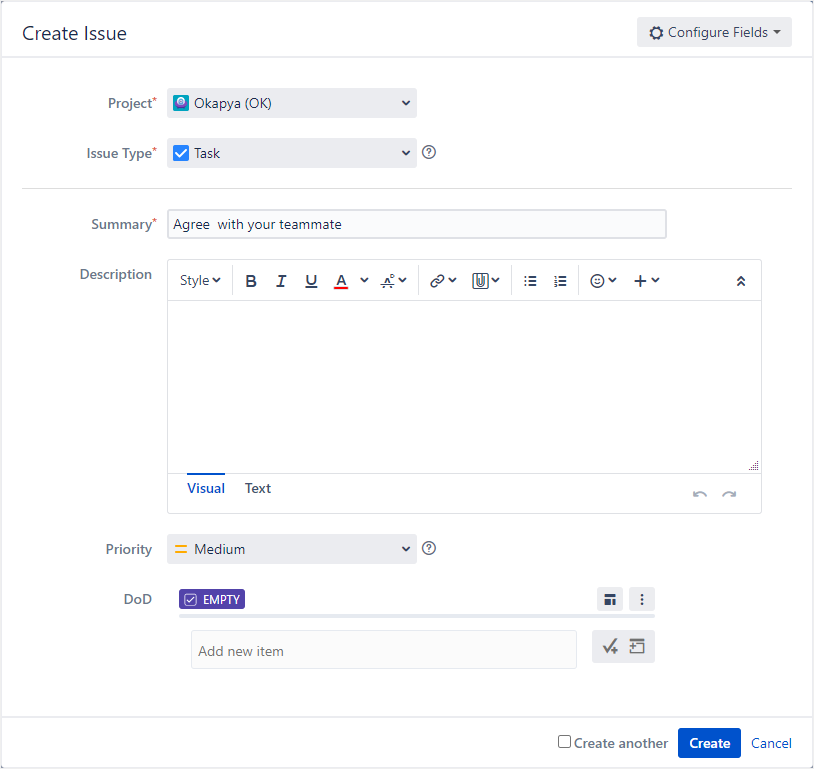
Task: Apply italic formatting in description editor
Action: click(x=281, y=281)
